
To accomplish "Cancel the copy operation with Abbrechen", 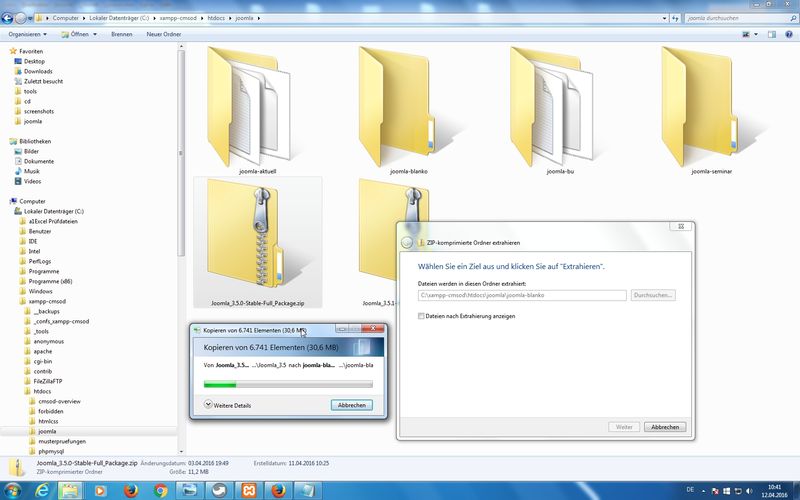I will tap(352, 405).
